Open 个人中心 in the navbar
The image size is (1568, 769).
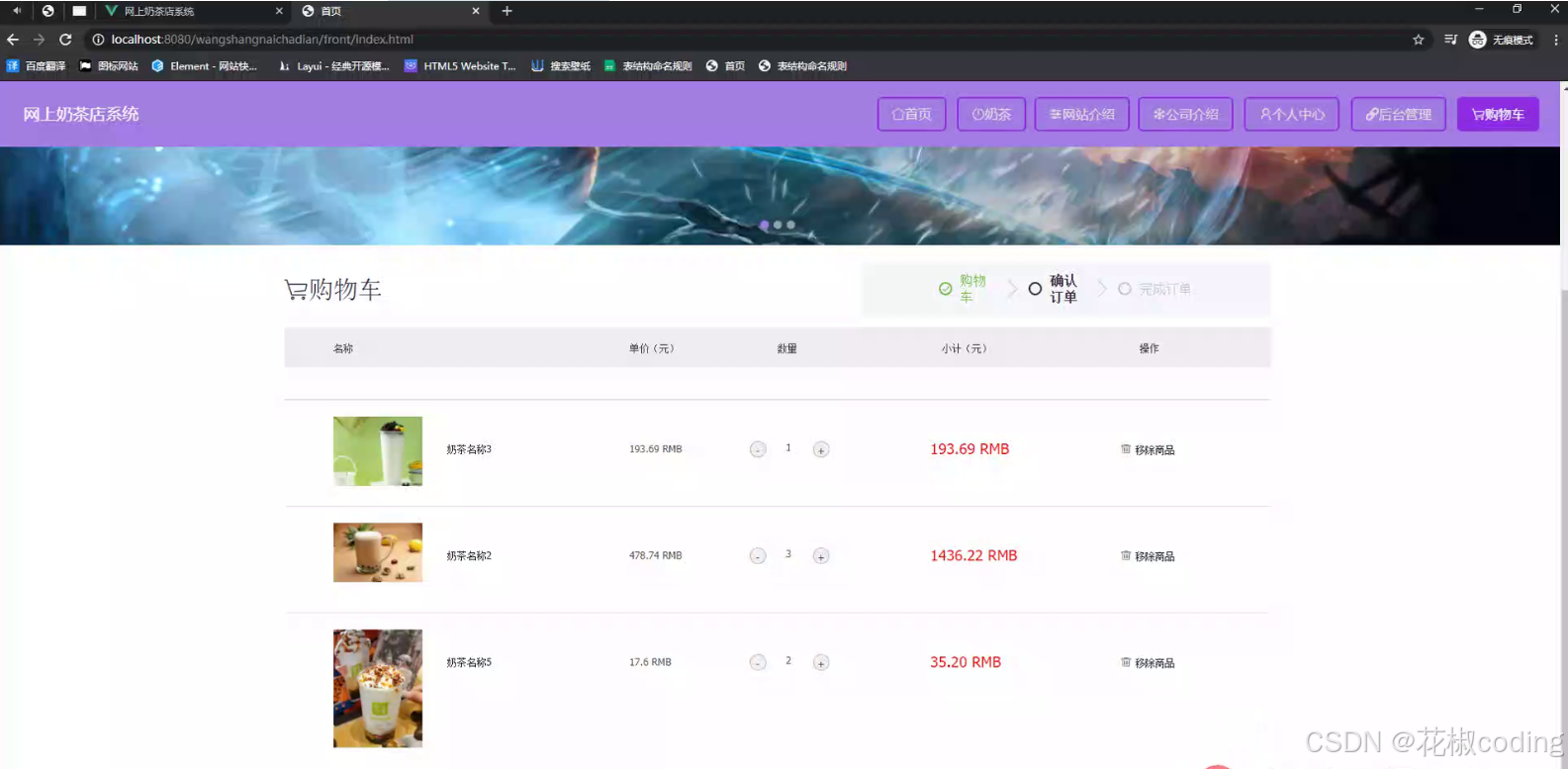(1292, 114)
